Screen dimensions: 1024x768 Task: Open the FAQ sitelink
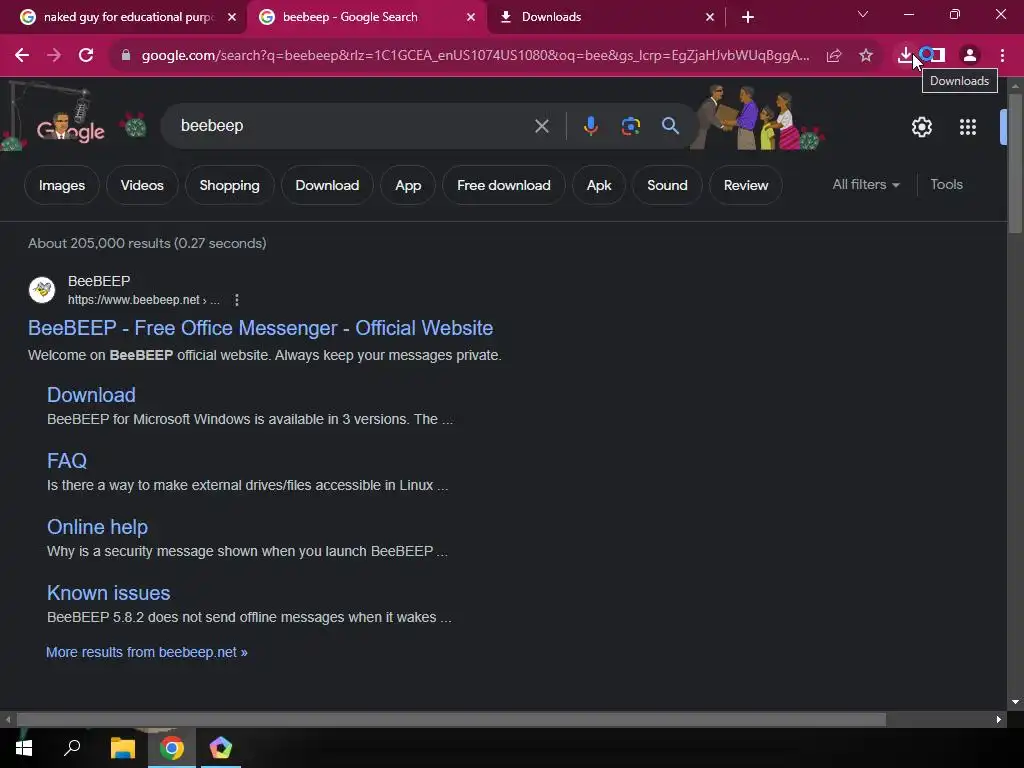point(67,461)
